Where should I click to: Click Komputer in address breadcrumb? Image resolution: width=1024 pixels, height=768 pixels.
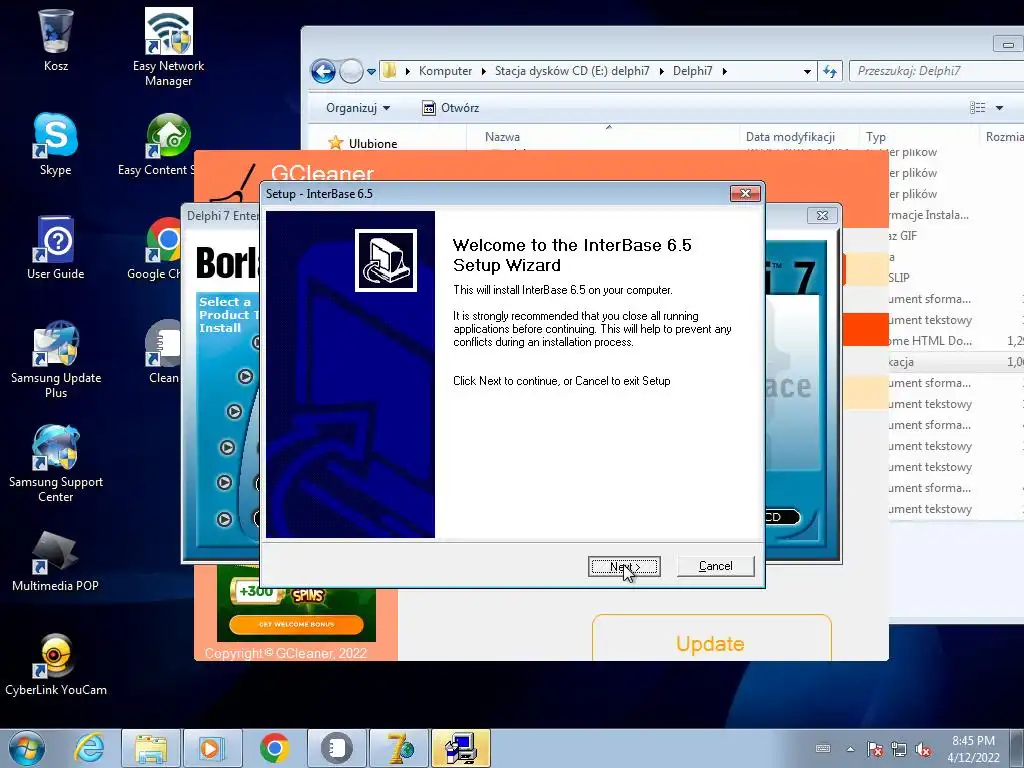pos(445,71)
